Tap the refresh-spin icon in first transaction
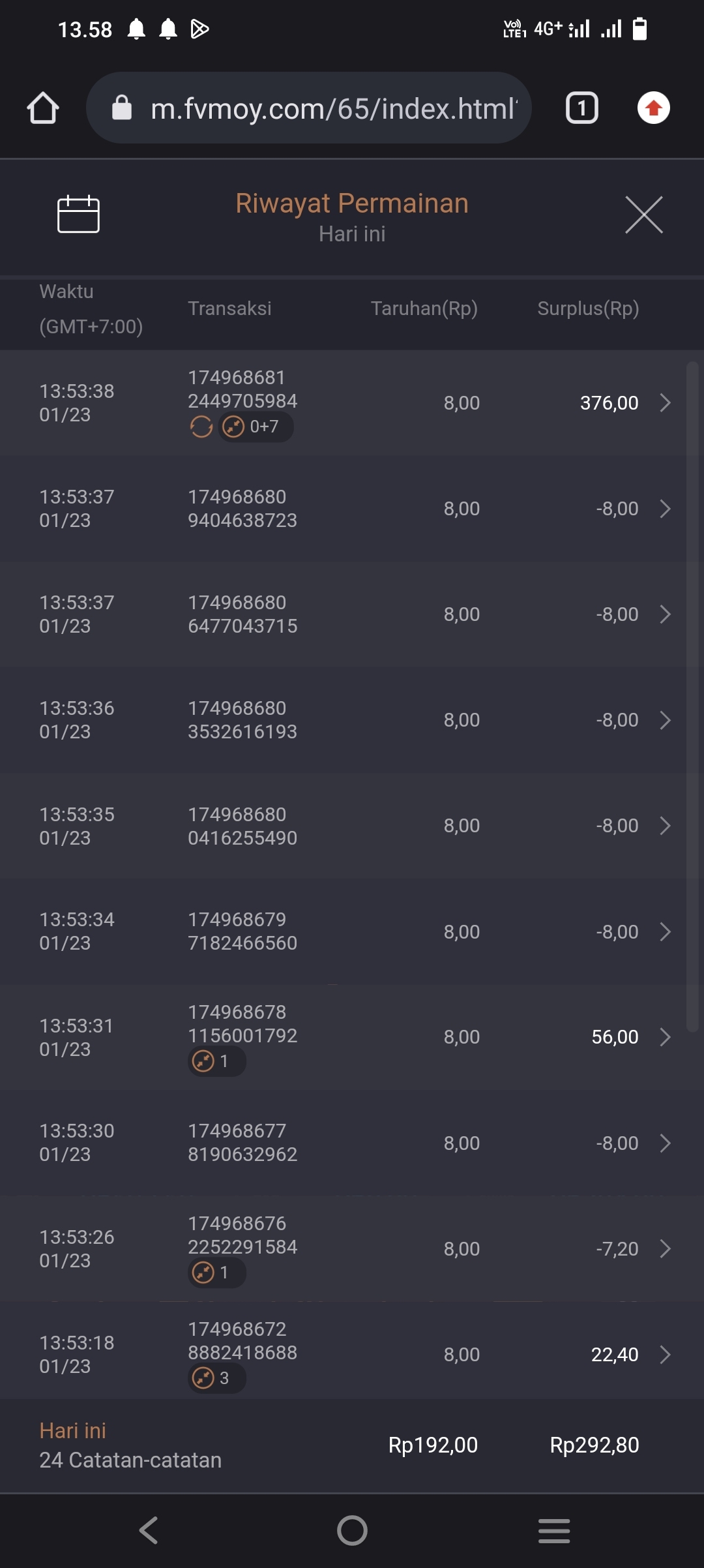This screenshot has width=704, height=1568. click(201, 427)
